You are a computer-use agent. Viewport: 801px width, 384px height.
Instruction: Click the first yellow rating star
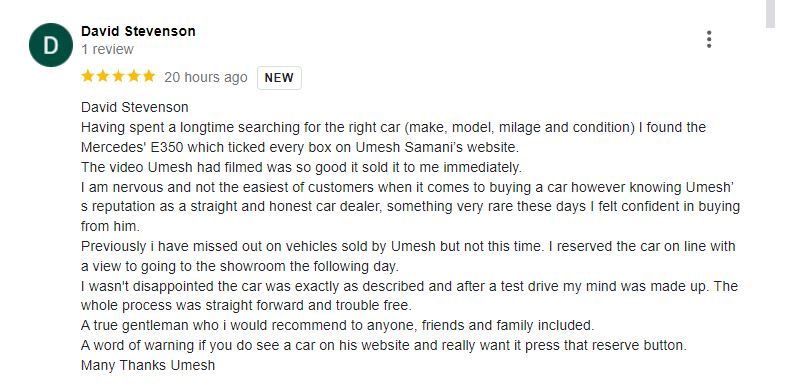point(87,77)
